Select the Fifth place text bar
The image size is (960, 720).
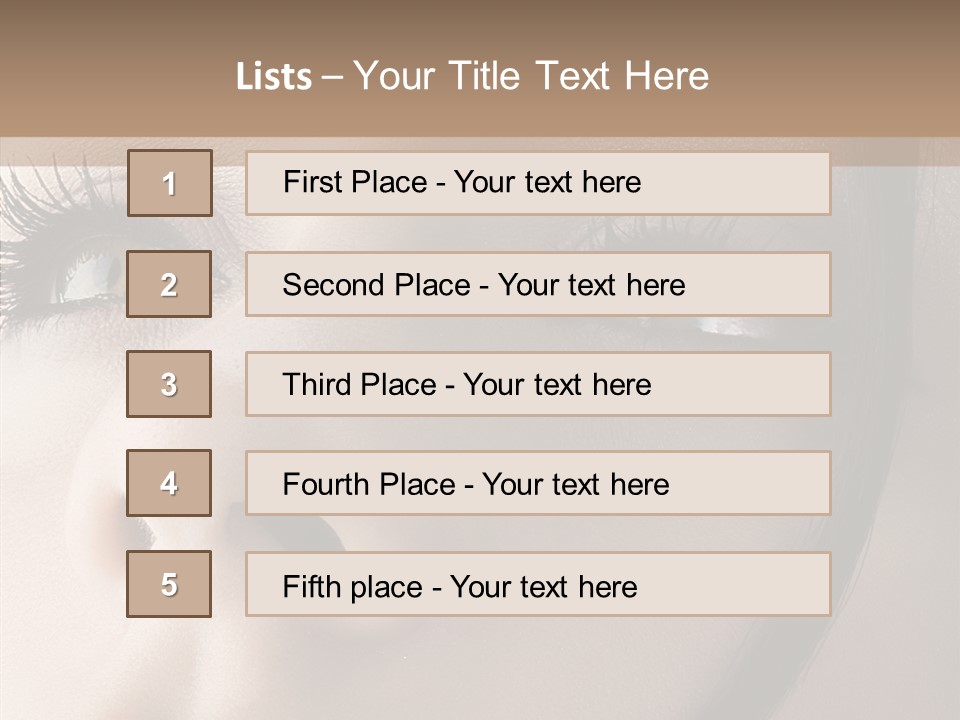coord(538,584)
